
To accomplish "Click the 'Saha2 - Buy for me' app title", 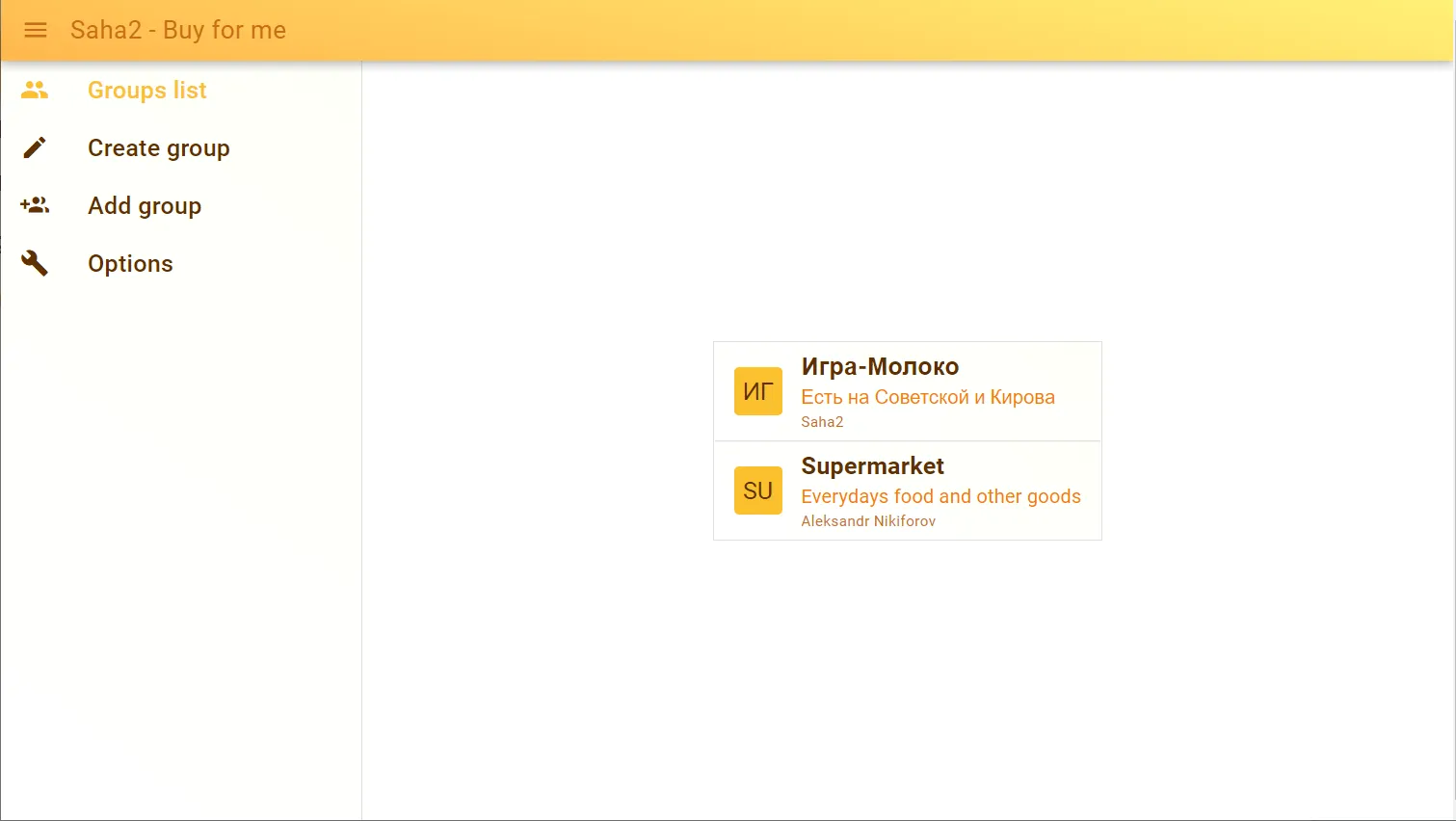I will point(178,30).
